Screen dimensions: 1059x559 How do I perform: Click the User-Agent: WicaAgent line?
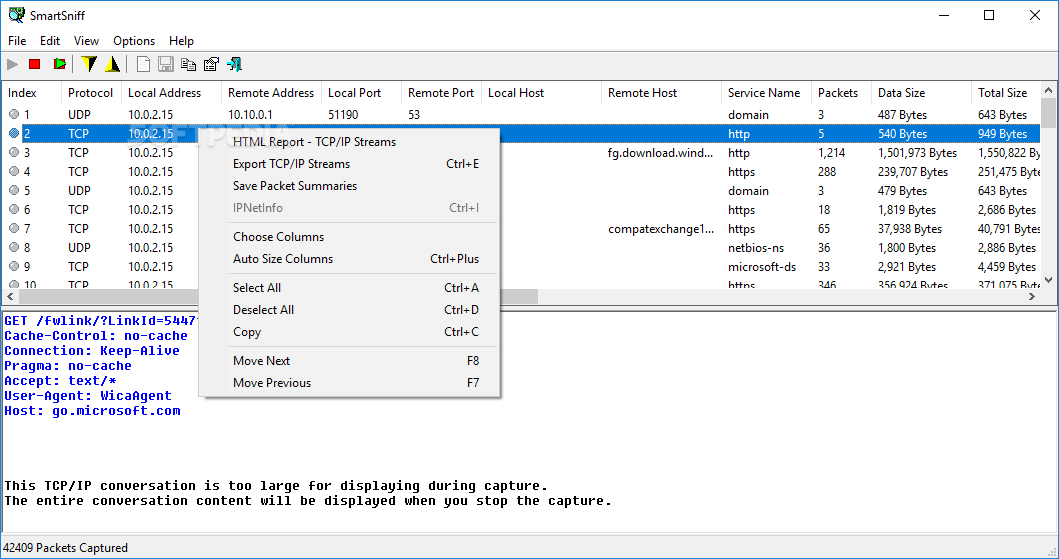88,396
